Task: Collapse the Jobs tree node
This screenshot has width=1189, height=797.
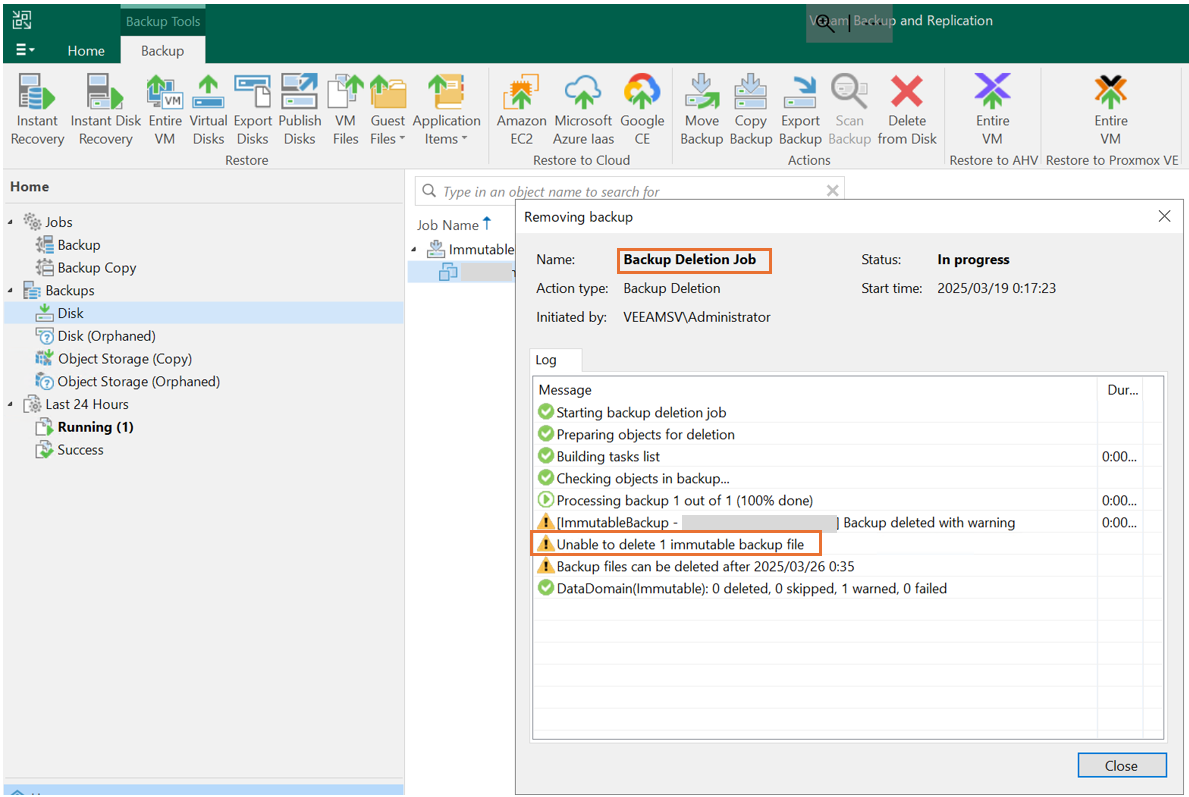Action: (x=11, y=222)
